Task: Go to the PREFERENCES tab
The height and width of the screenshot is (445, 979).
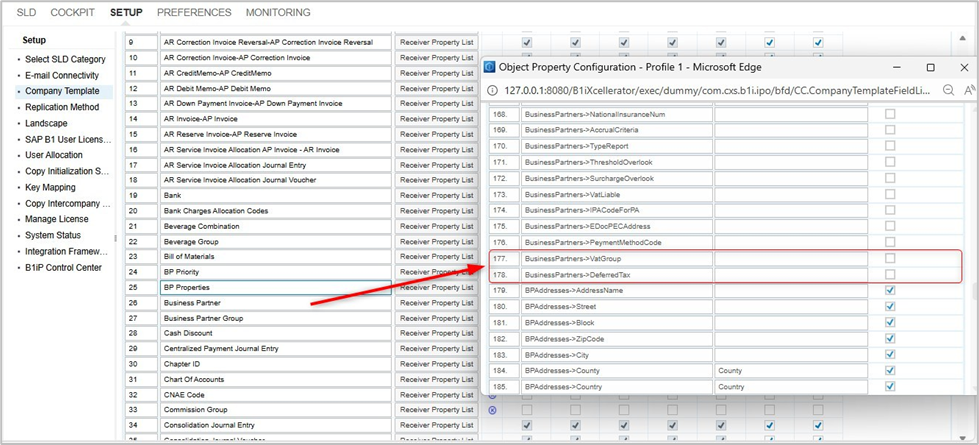Action: 194,13
